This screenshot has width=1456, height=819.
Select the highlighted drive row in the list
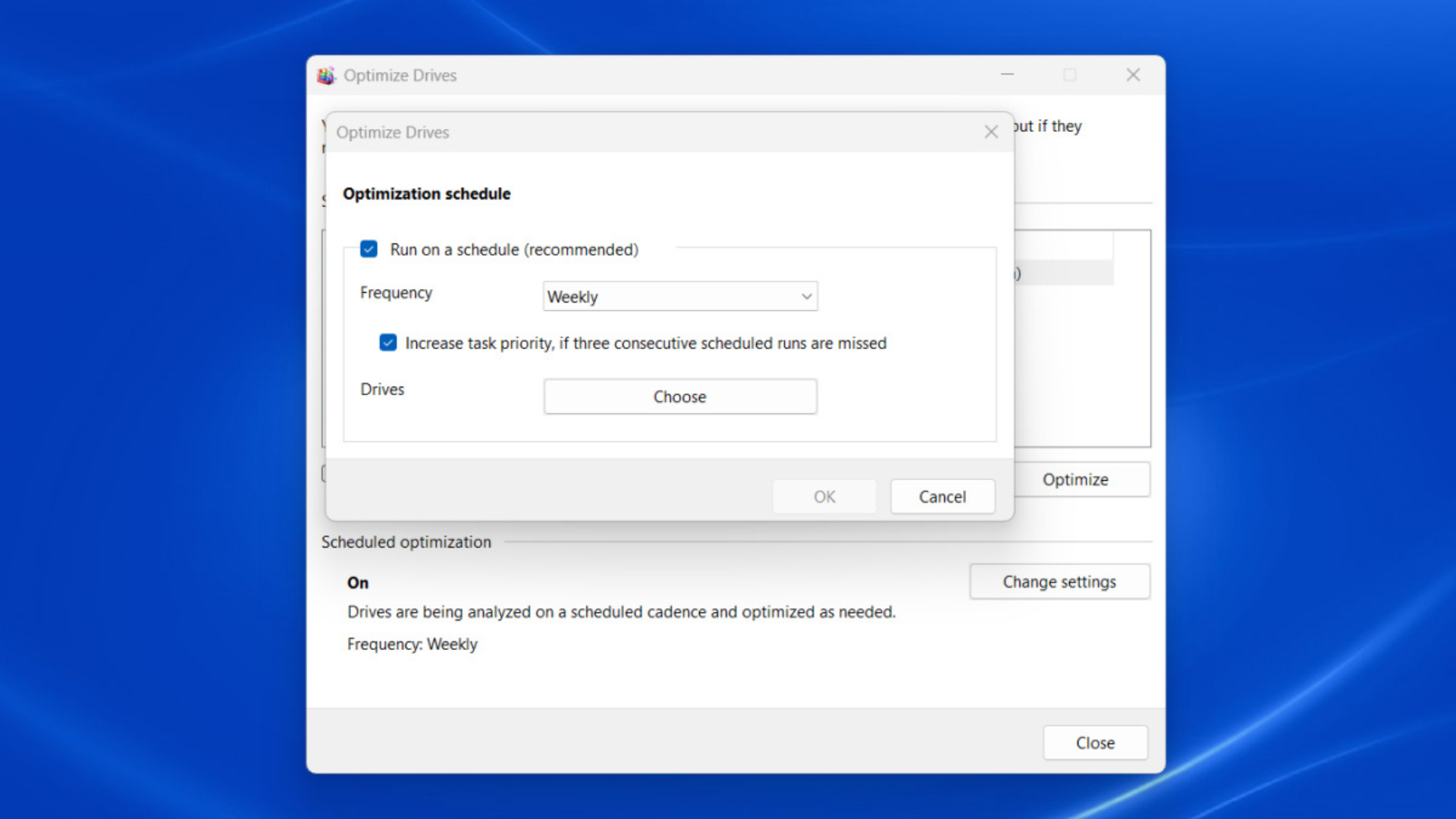tap(1064, 273)
